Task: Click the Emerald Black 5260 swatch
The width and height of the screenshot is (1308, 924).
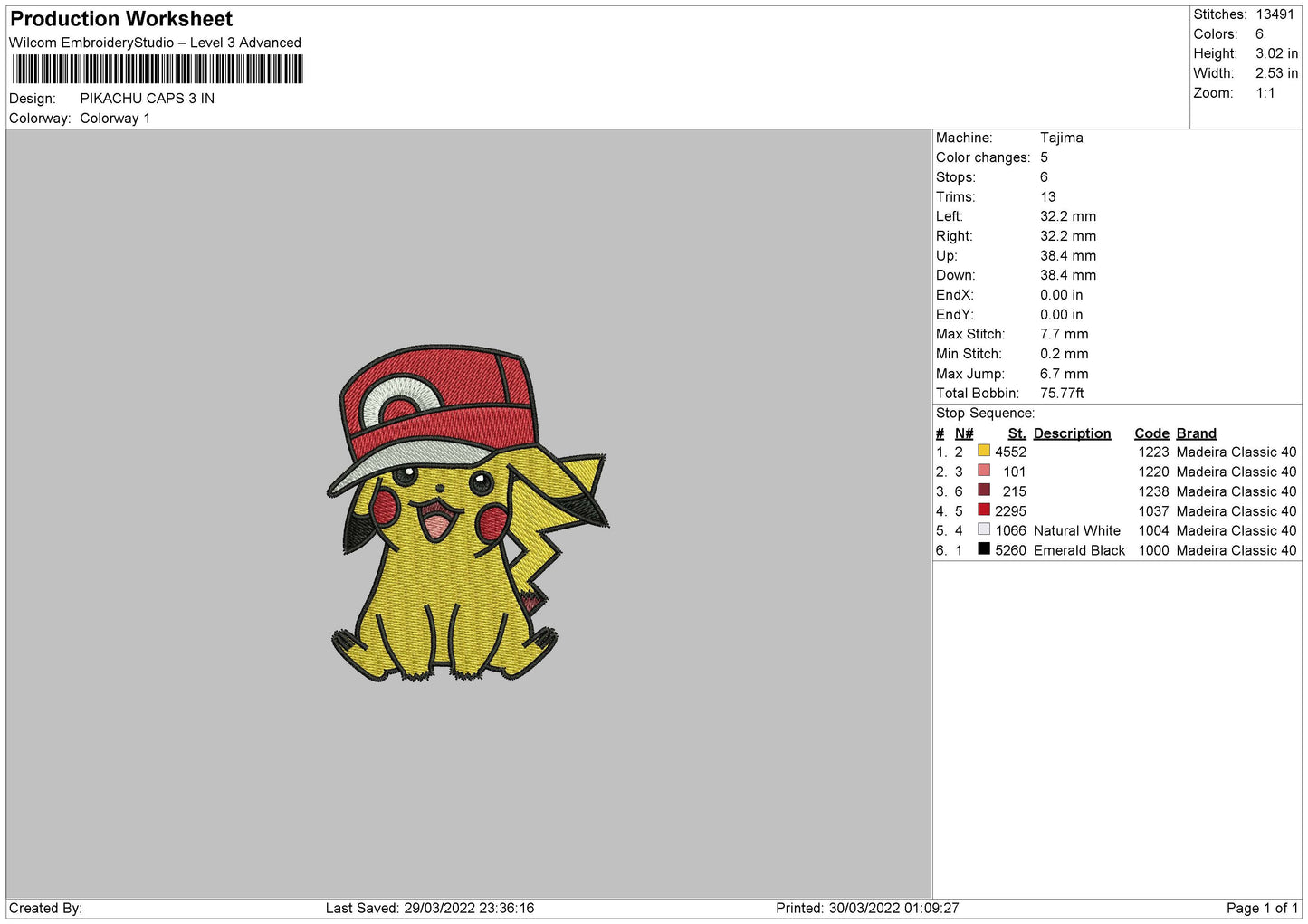Action: click(983, 549)
